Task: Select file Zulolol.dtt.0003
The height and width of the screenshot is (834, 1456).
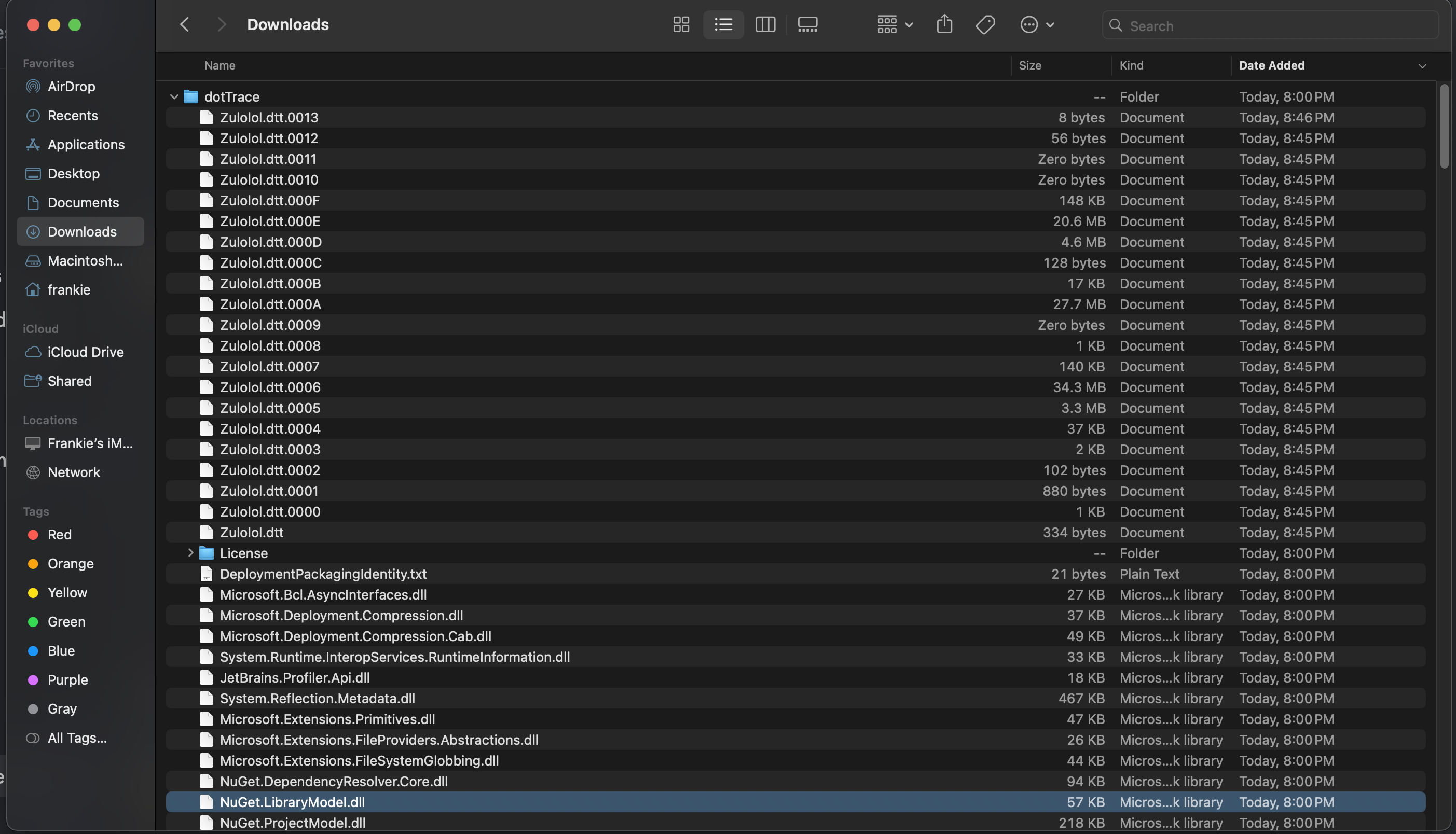Action: click(795, 450)
